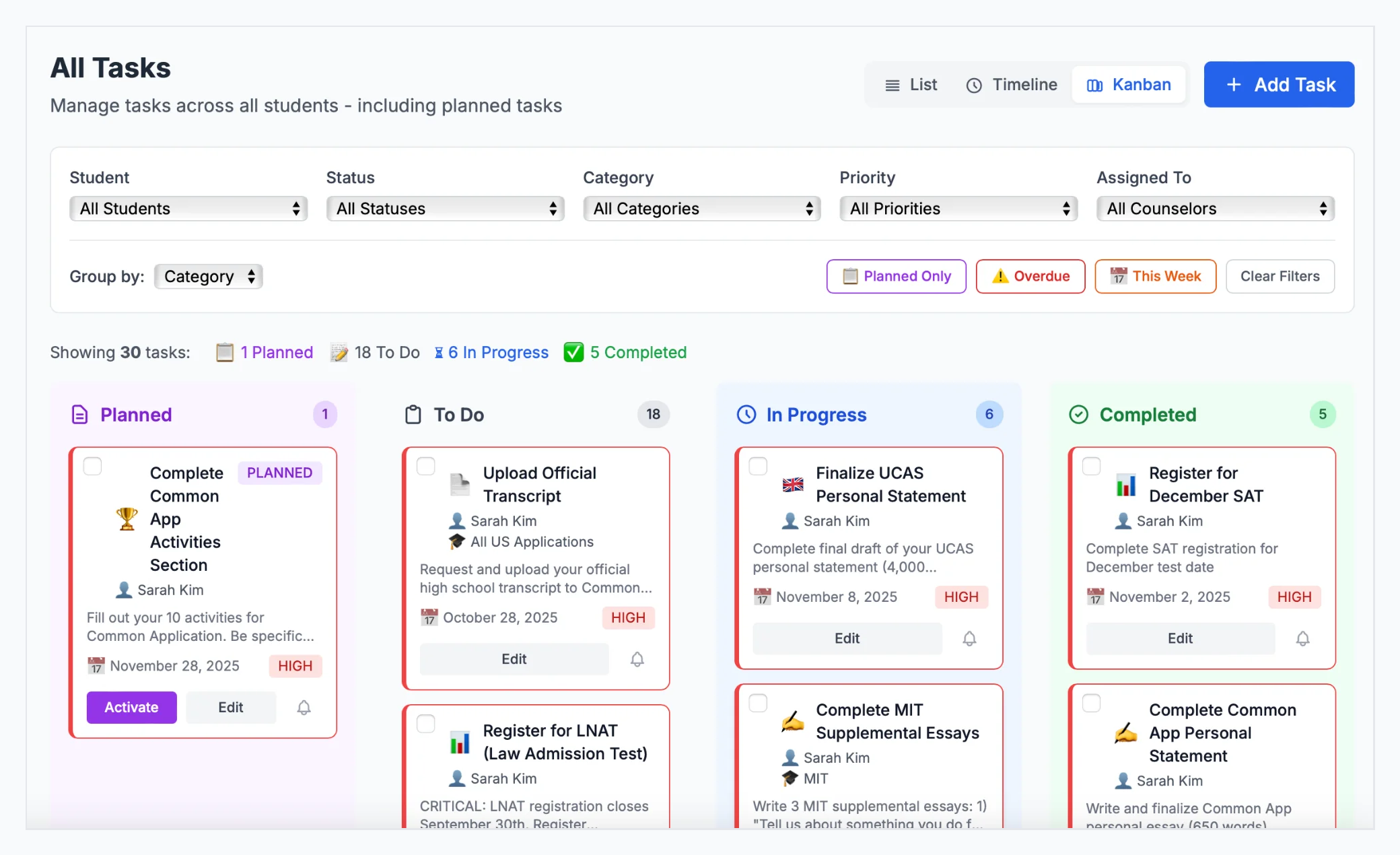Check the checkbox on Upload Official Transcript card
Screen dimensions: 1400x855
coord(426,465)
